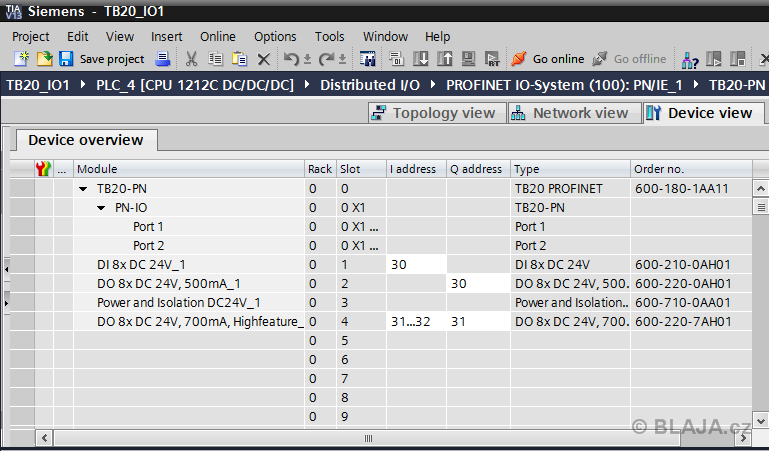
Task: Open the redo history dropdown arrow
Action: coord(342,59)
